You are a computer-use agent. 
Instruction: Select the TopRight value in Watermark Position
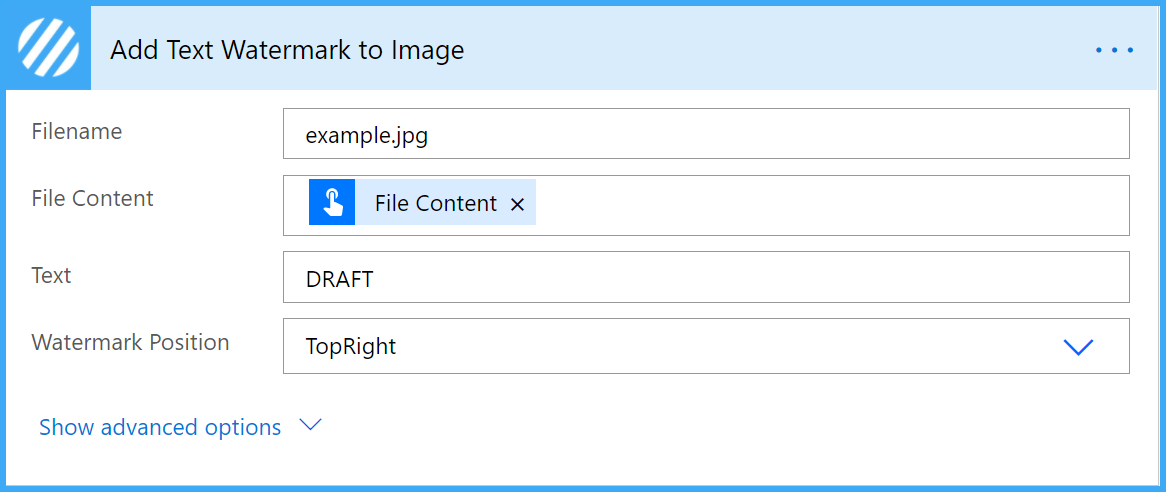(350, 347)
